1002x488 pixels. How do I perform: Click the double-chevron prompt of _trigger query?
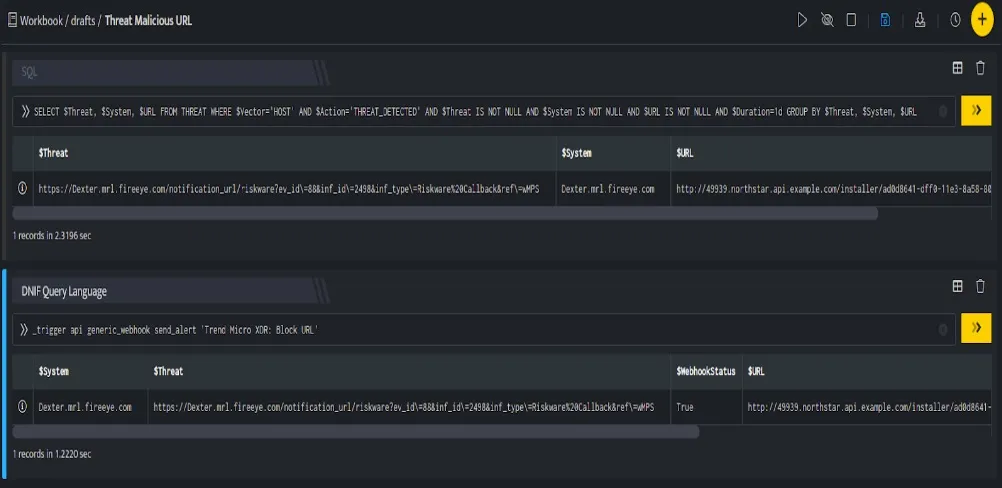coord(24,330)
